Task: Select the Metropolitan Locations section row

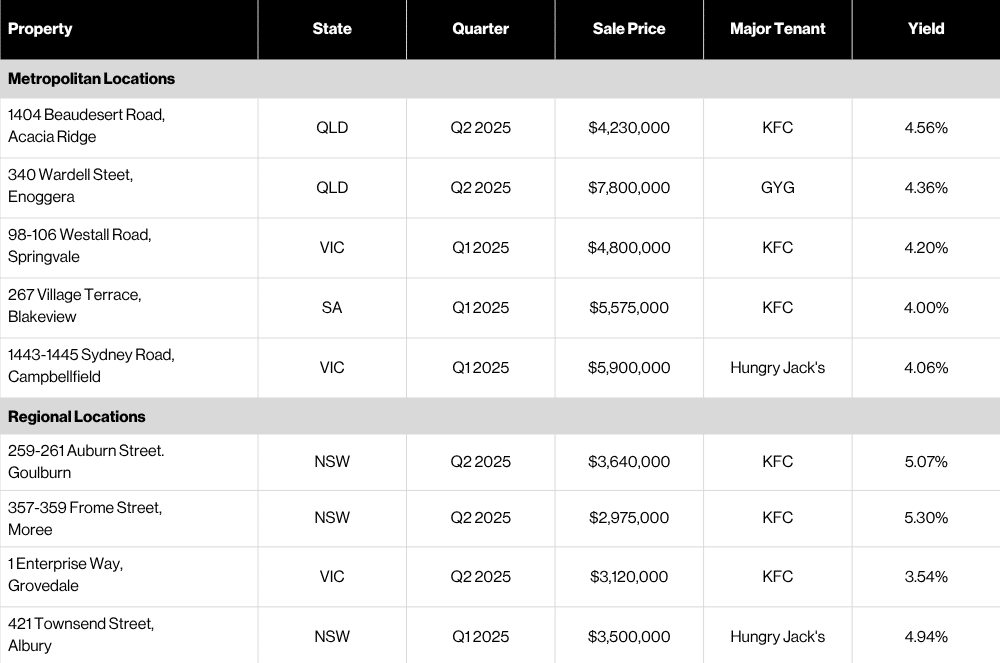Action: point(91,78)
